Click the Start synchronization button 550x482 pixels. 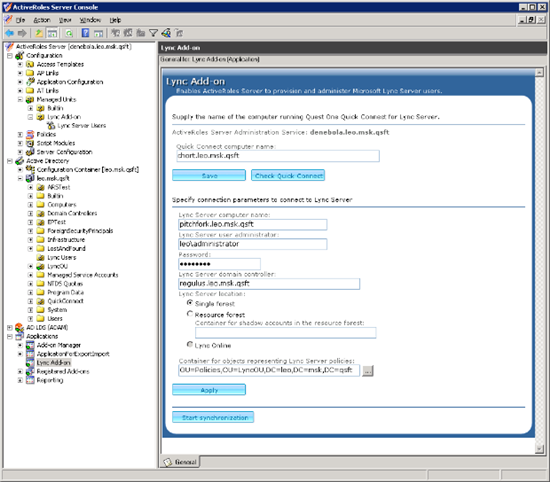213,417
